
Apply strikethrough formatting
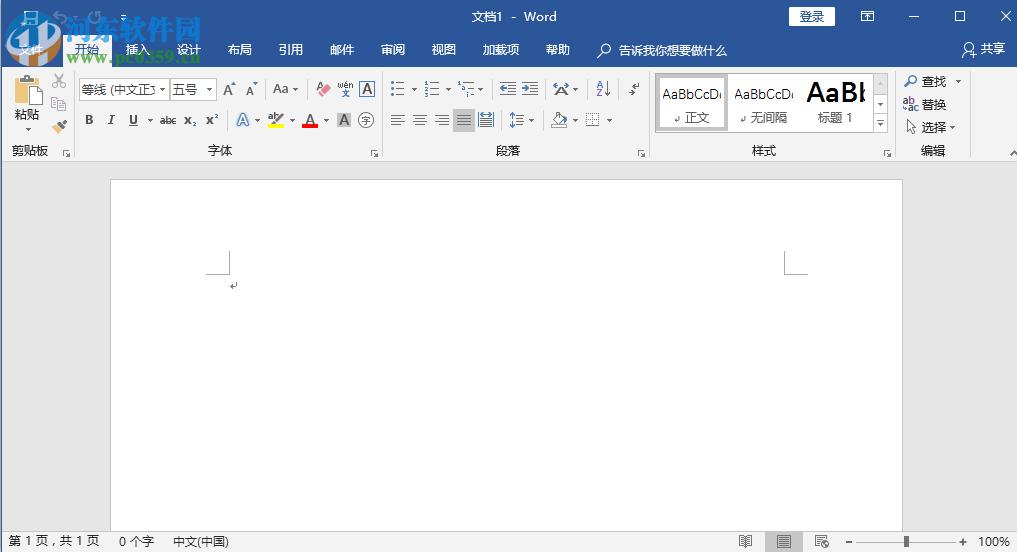coord(168,120)
